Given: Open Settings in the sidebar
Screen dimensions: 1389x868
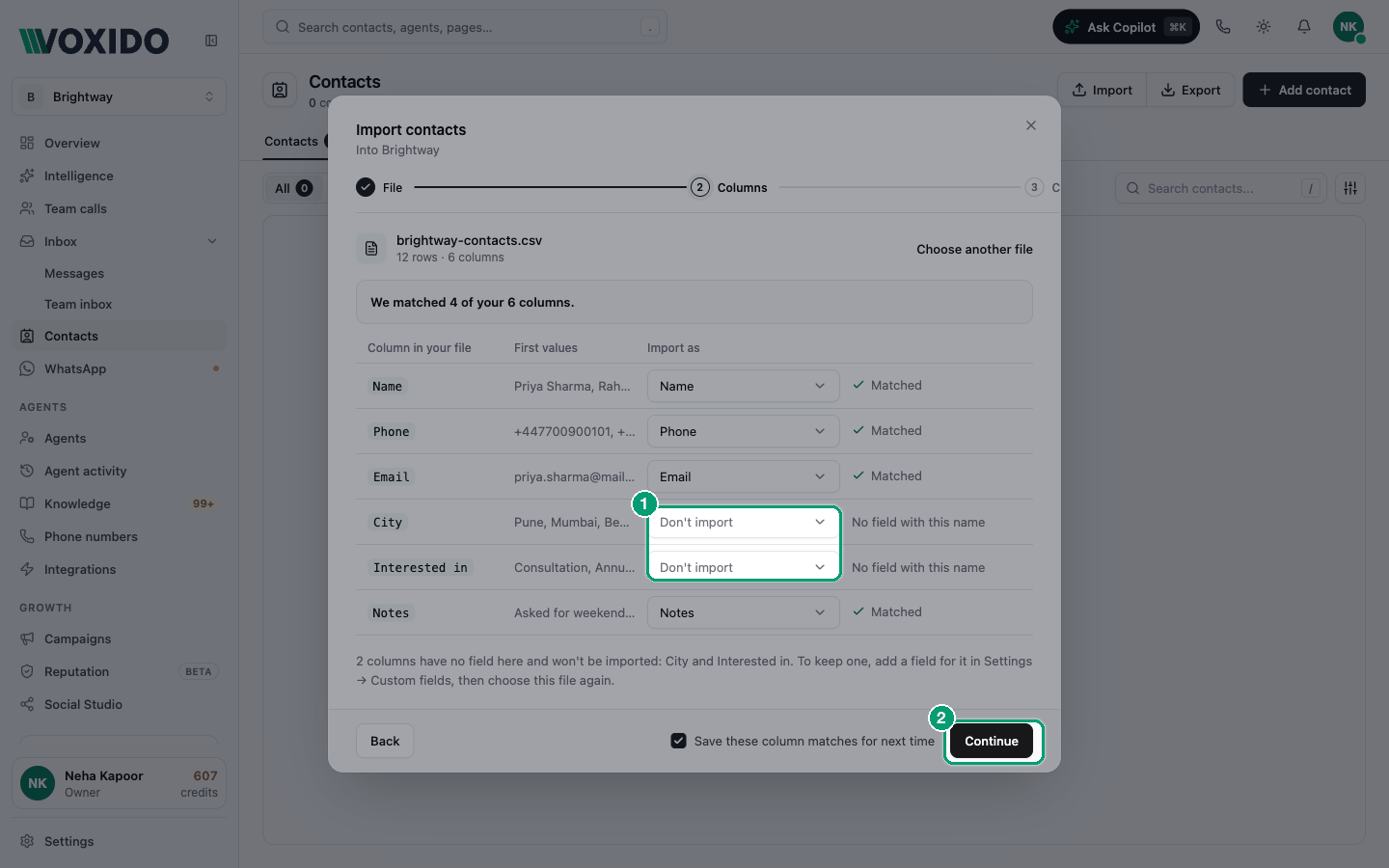Looking at the screenshot, I should (x=120, y=841).
